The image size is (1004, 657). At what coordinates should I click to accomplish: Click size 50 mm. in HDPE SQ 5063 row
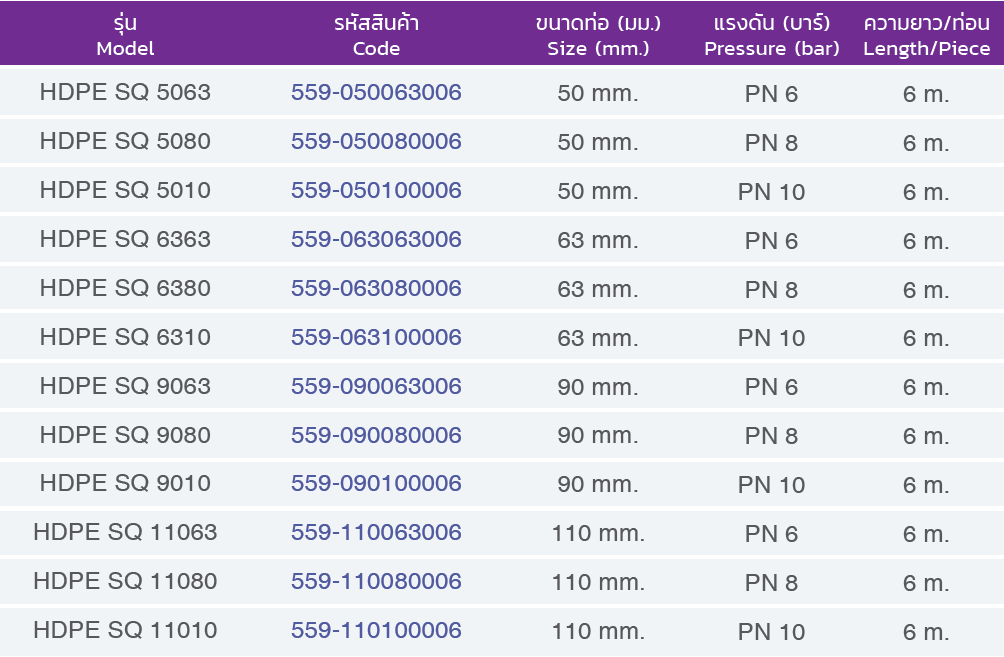pyautogui.click(x=598, y=93)
